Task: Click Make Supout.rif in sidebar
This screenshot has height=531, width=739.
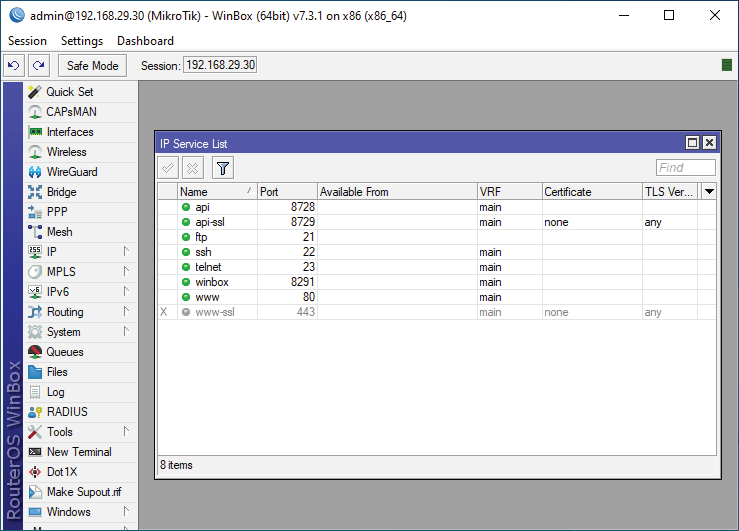Action: point(81,492)
